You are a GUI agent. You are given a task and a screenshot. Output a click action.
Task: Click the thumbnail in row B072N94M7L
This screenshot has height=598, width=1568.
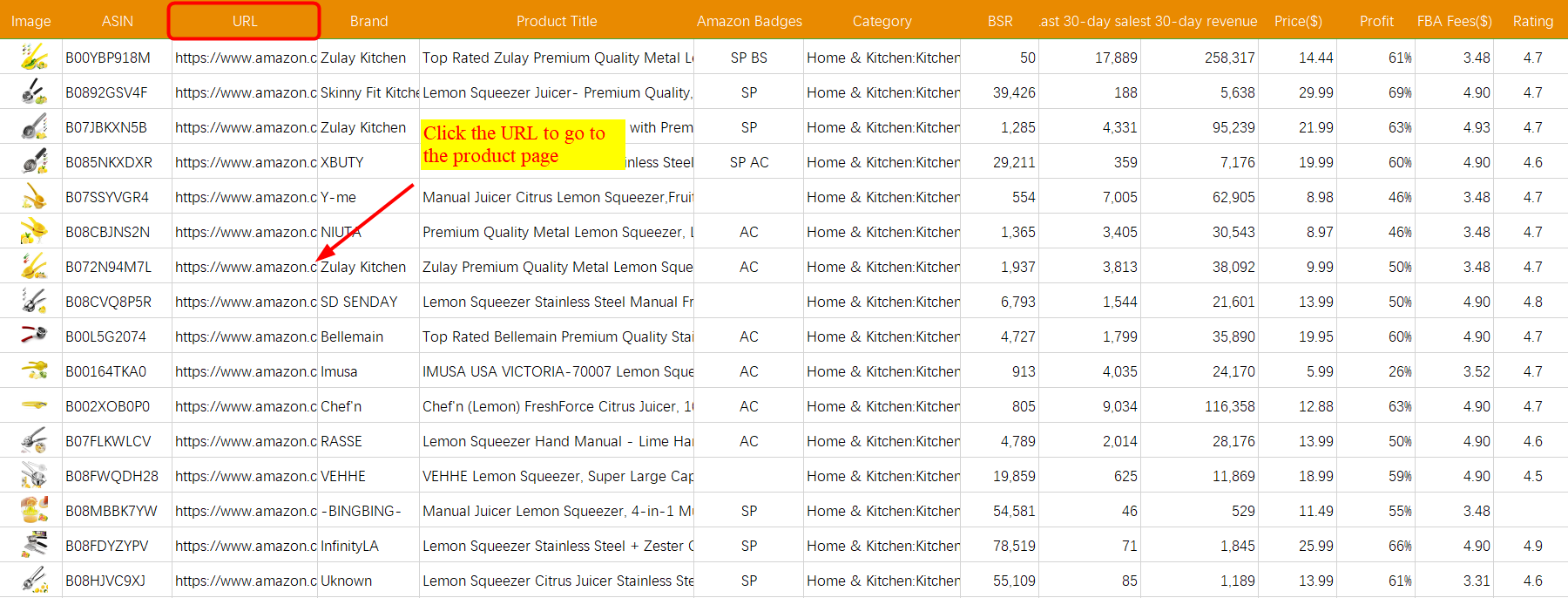(34, 267)
